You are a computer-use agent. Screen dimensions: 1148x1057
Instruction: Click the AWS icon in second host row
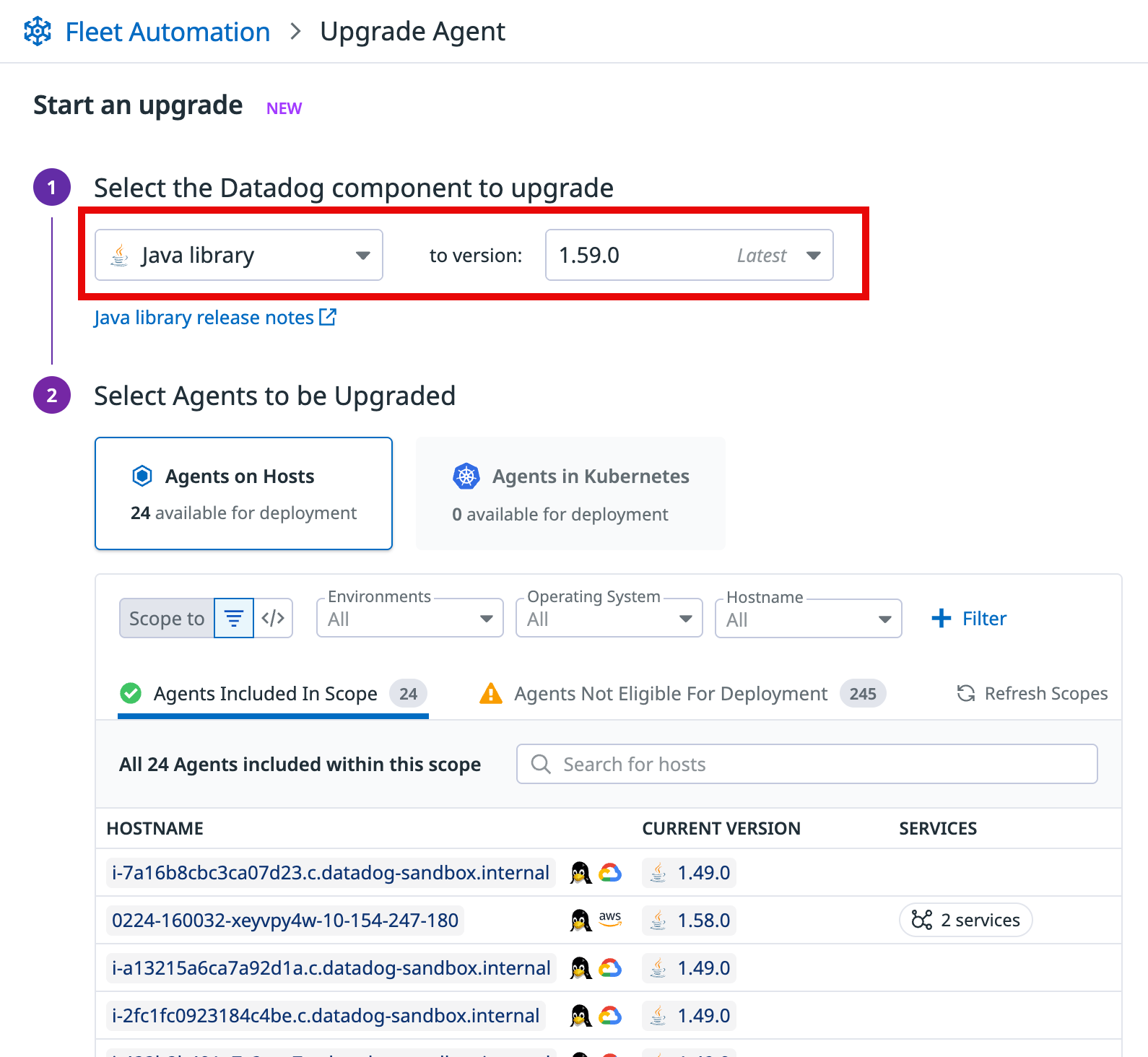[x=610, y=919]
